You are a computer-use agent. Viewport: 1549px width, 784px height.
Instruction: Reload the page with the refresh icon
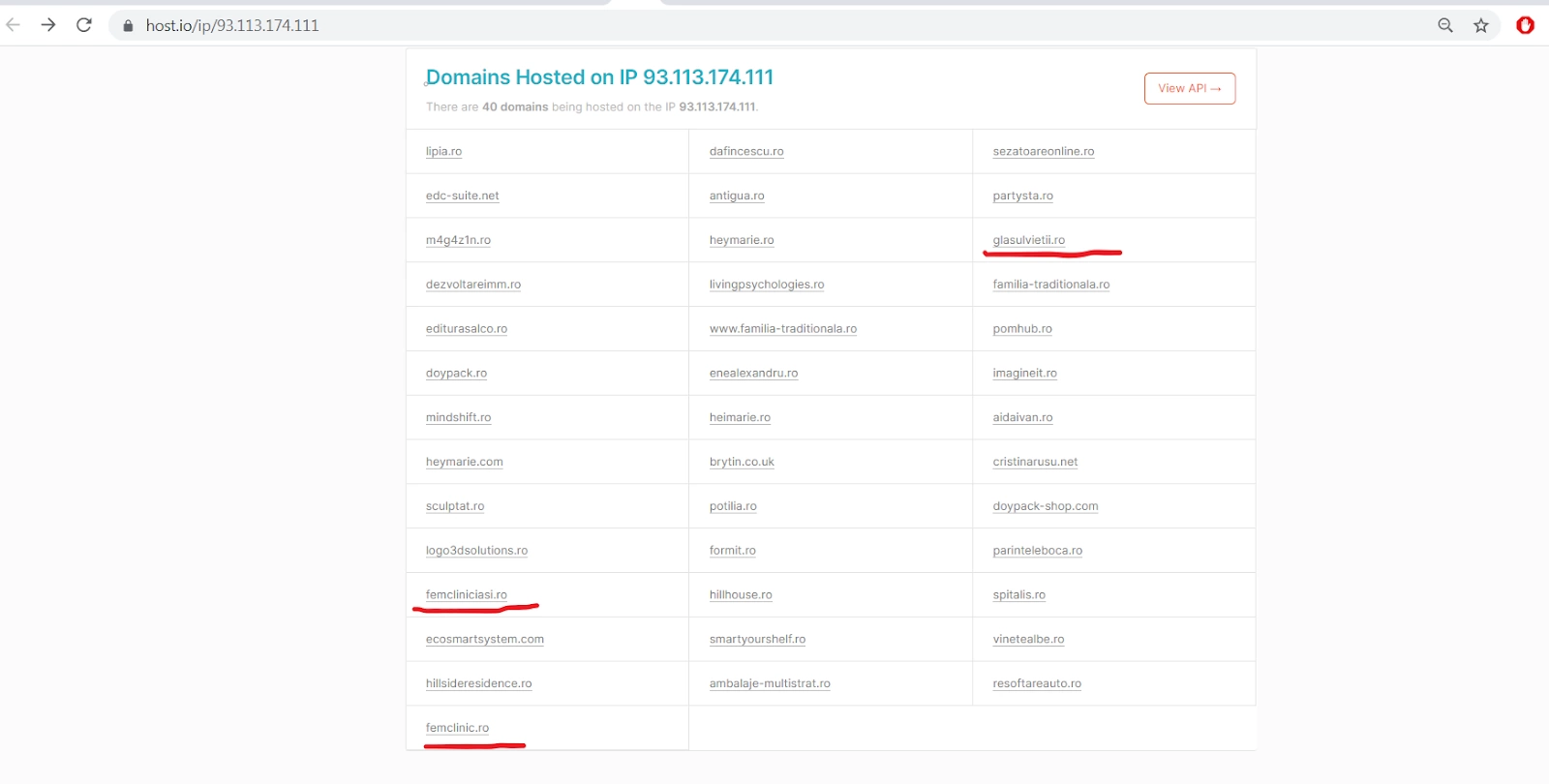point(84,25)
